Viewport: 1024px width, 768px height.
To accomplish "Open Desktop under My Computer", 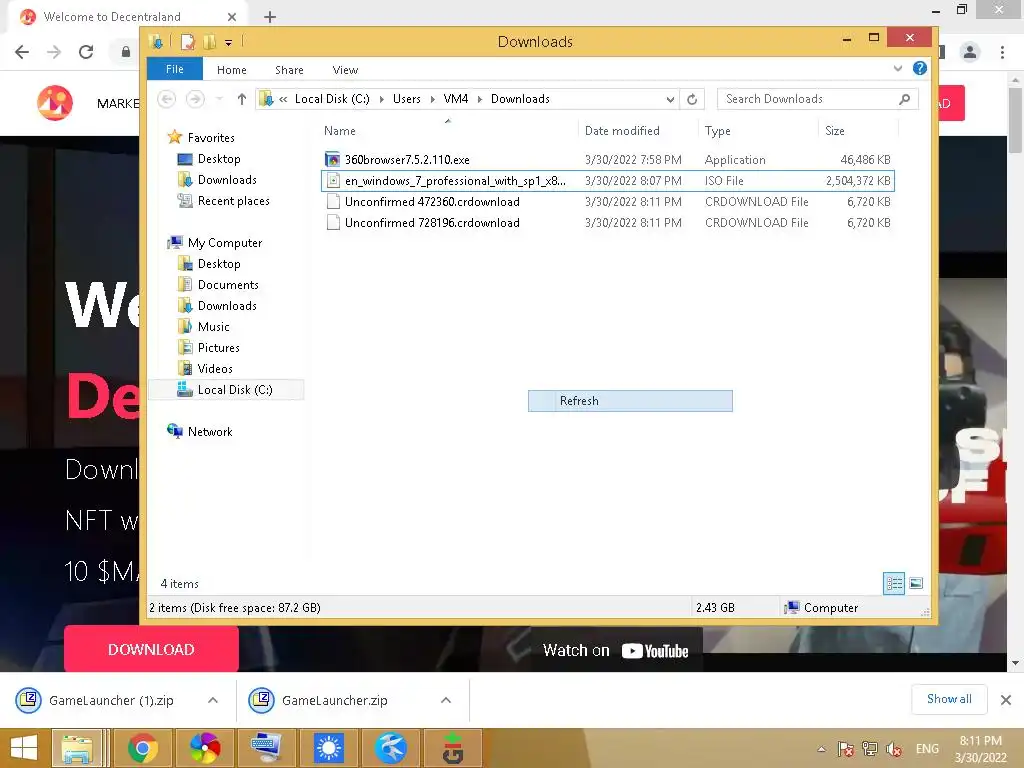I will 219,264.
